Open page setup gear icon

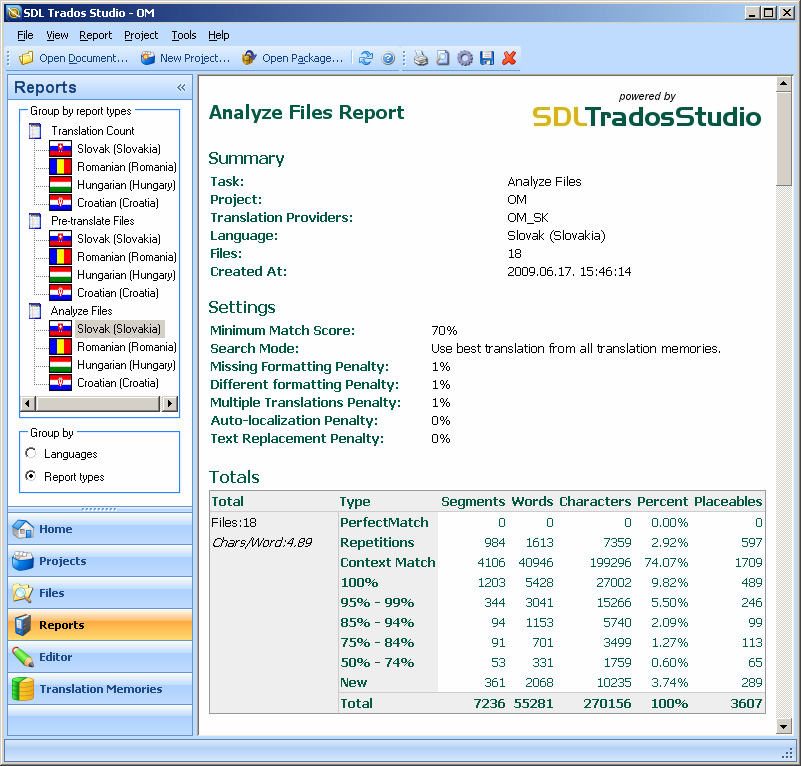point(465,58)
